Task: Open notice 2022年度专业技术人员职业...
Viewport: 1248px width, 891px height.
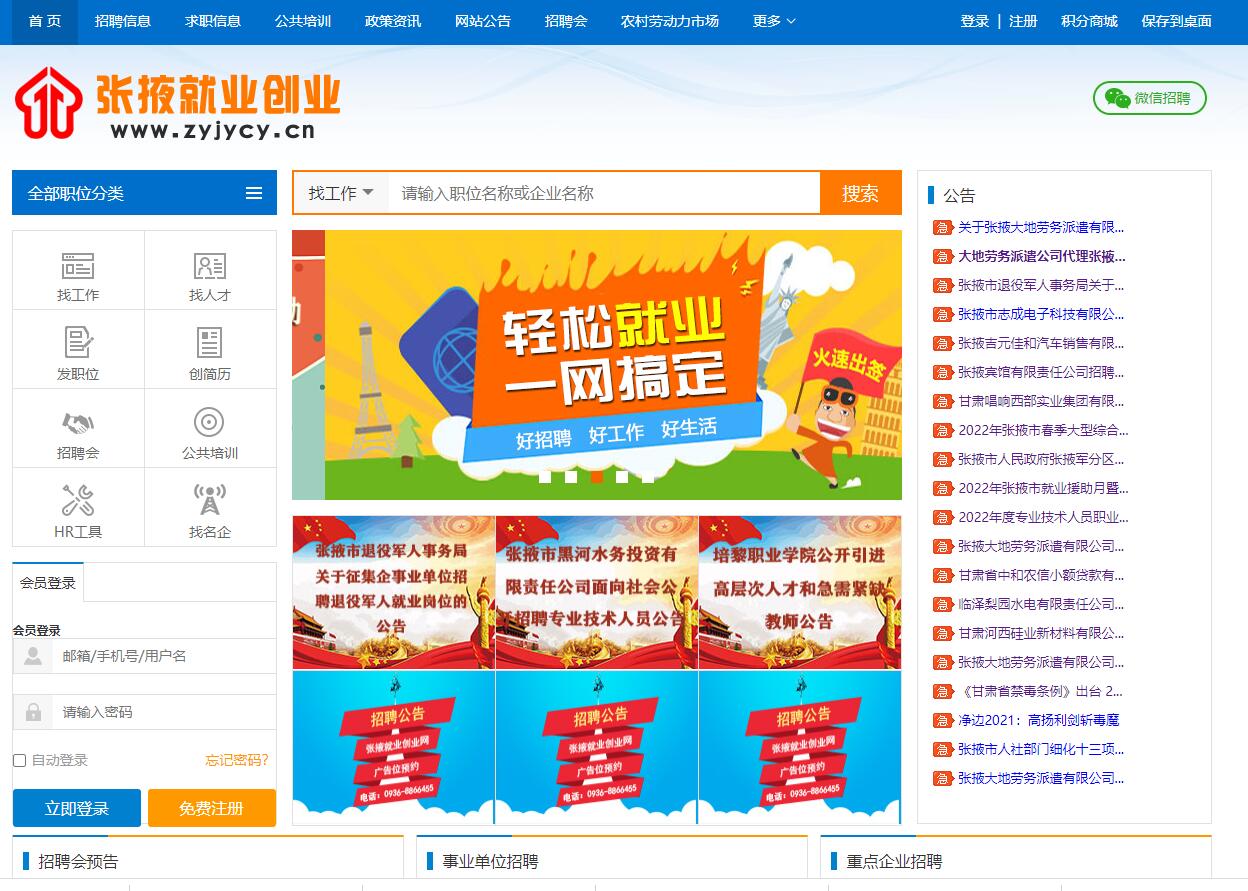Action: tap(1044, 517)
